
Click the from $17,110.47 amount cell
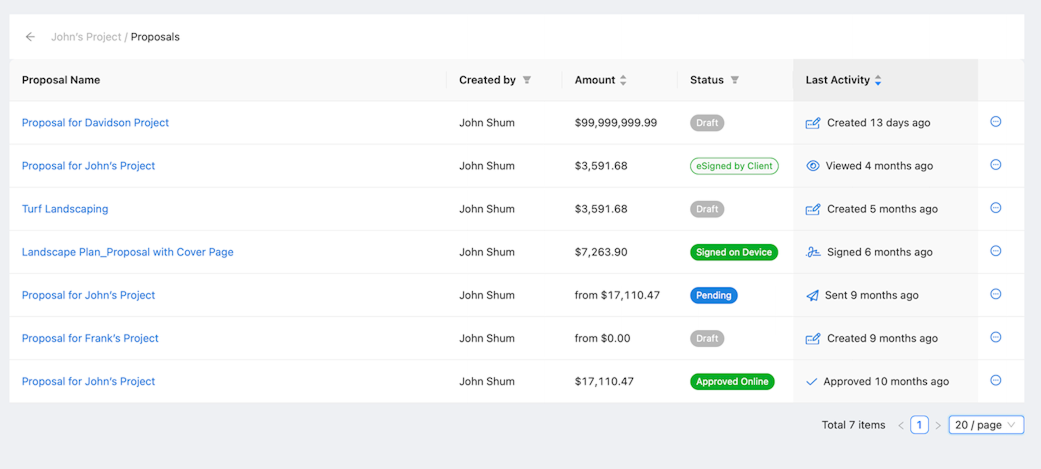pyautogui.click(x=617, y=295)
